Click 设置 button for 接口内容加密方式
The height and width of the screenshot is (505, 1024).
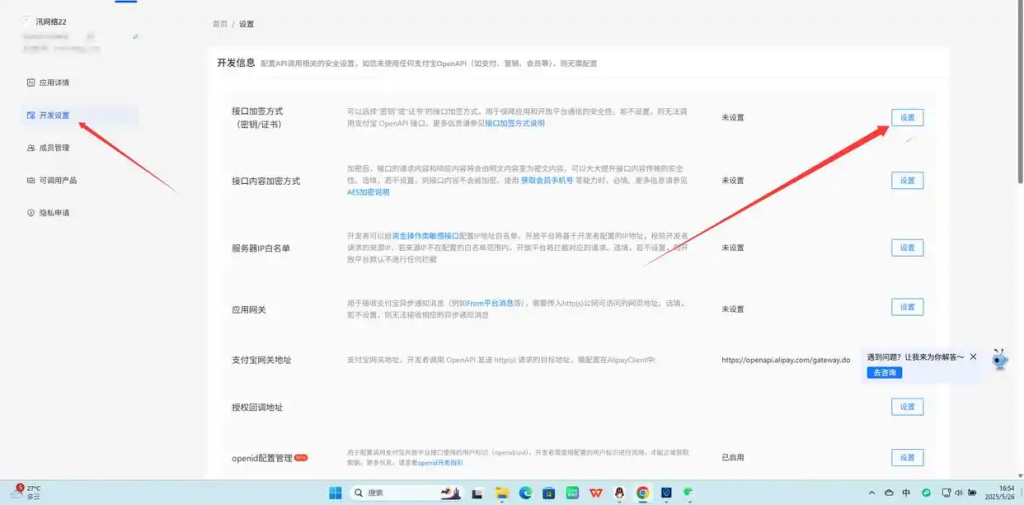907,181
